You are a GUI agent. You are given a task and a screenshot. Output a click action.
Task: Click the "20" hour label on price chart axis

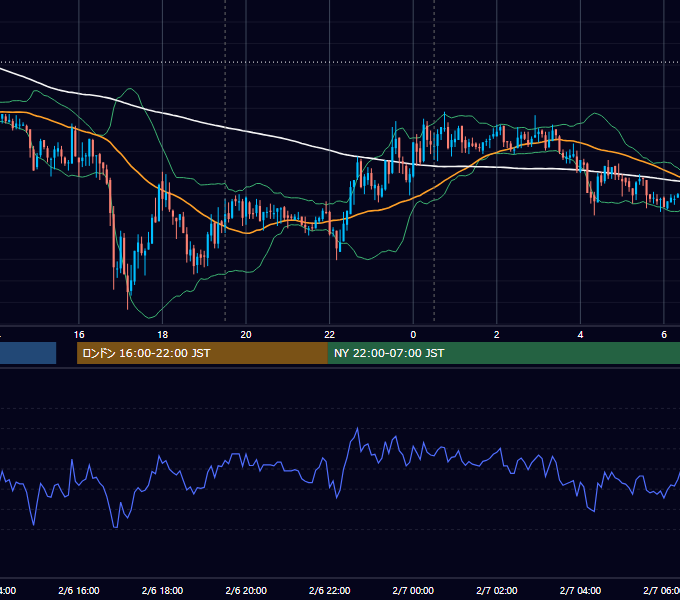[246, 335]
